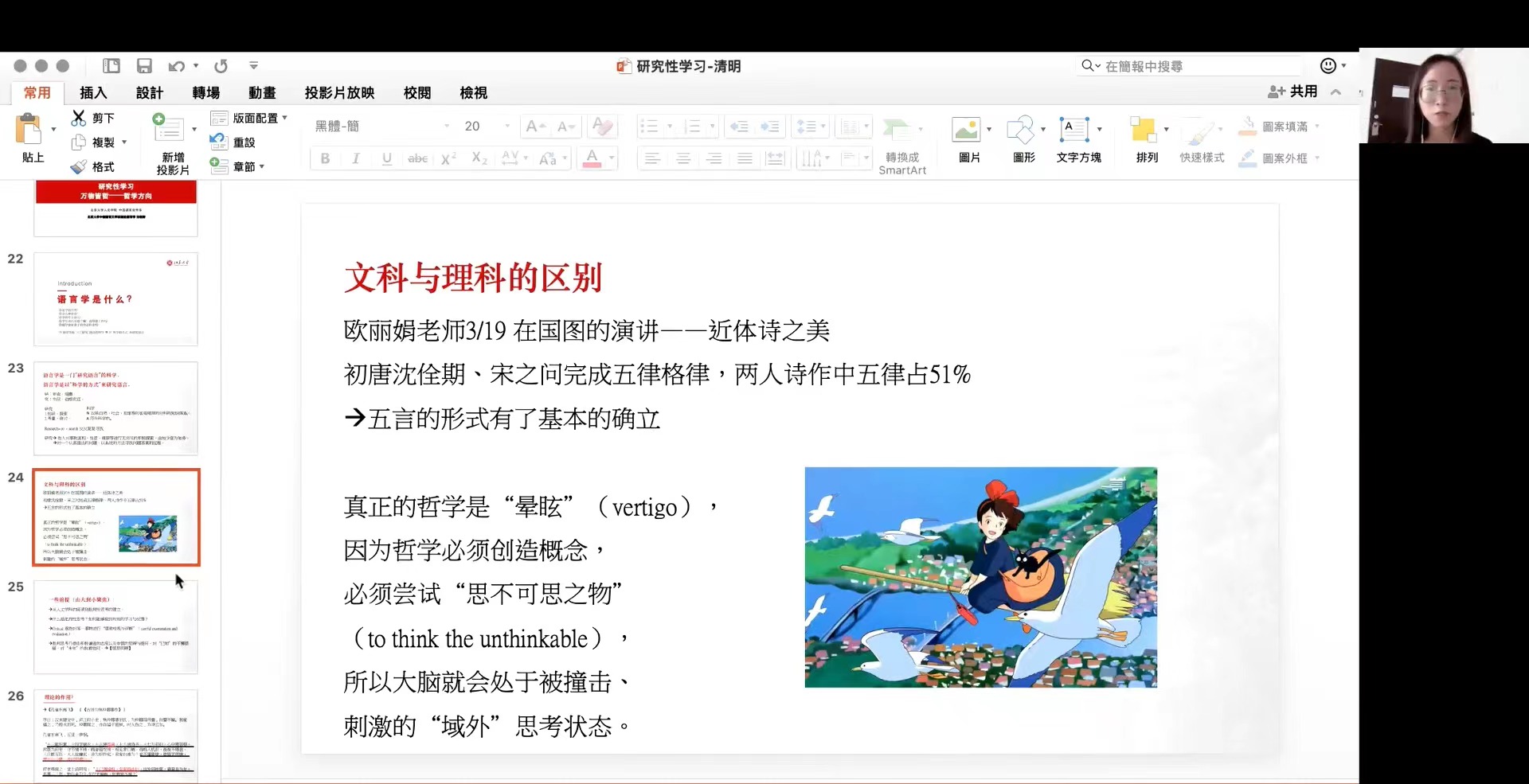Click the Cut (剪下) scissors button
Image resolution: width=1529 pixels, height=784 pixels.
click(93, 118)
